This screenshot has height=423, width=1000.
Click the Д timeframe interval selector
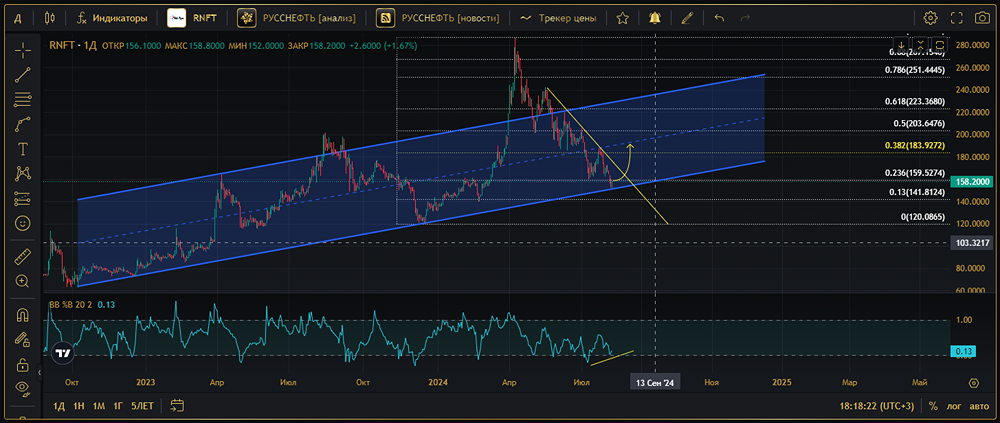tap(17, 18)
